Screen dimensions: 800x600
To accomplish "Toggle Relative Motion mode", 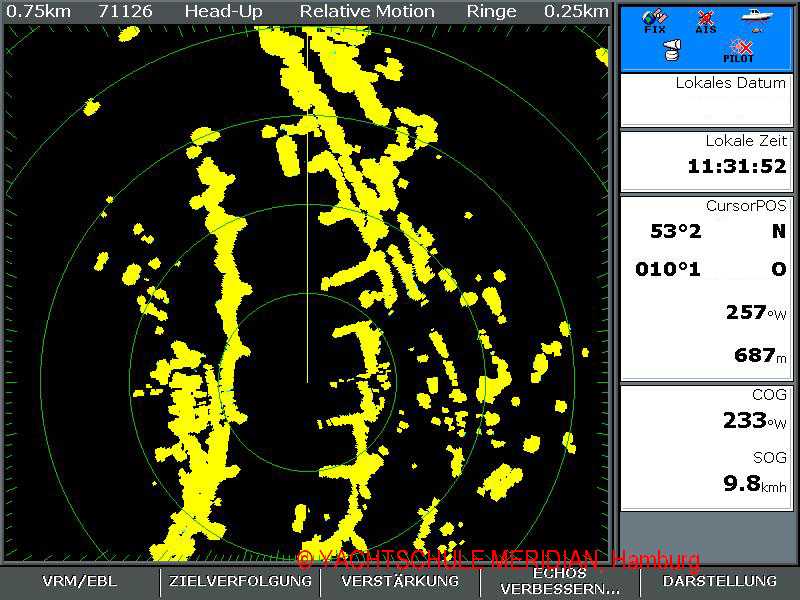I will point(365,11).
